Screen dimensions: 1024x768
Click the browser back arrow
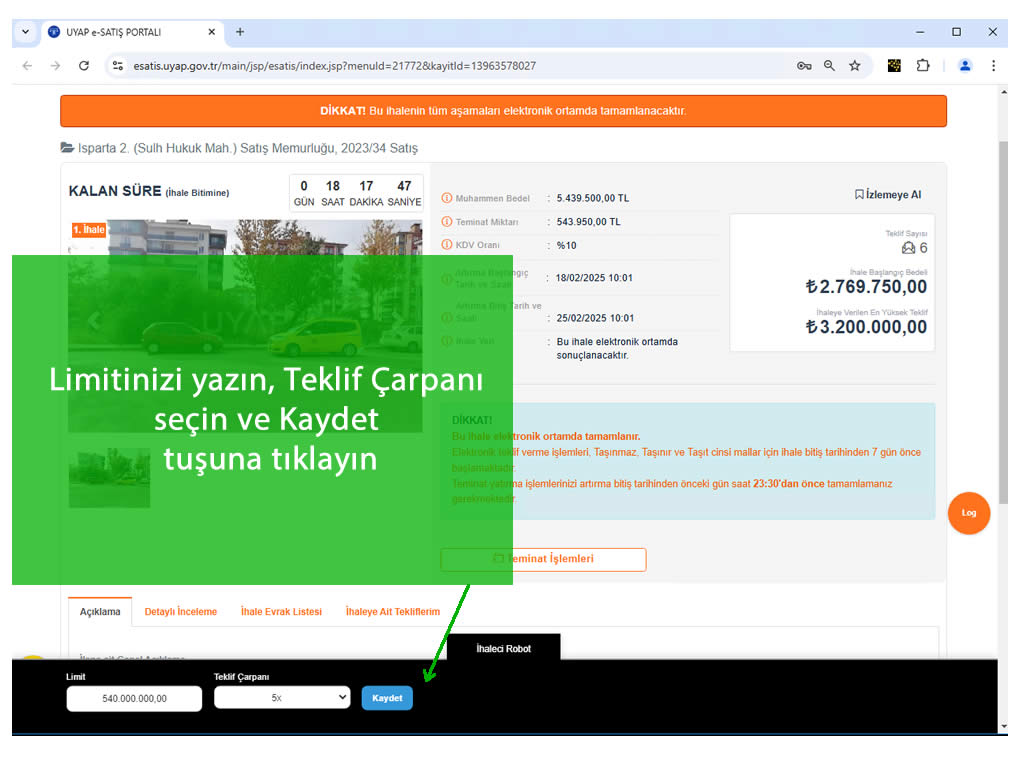27,66
